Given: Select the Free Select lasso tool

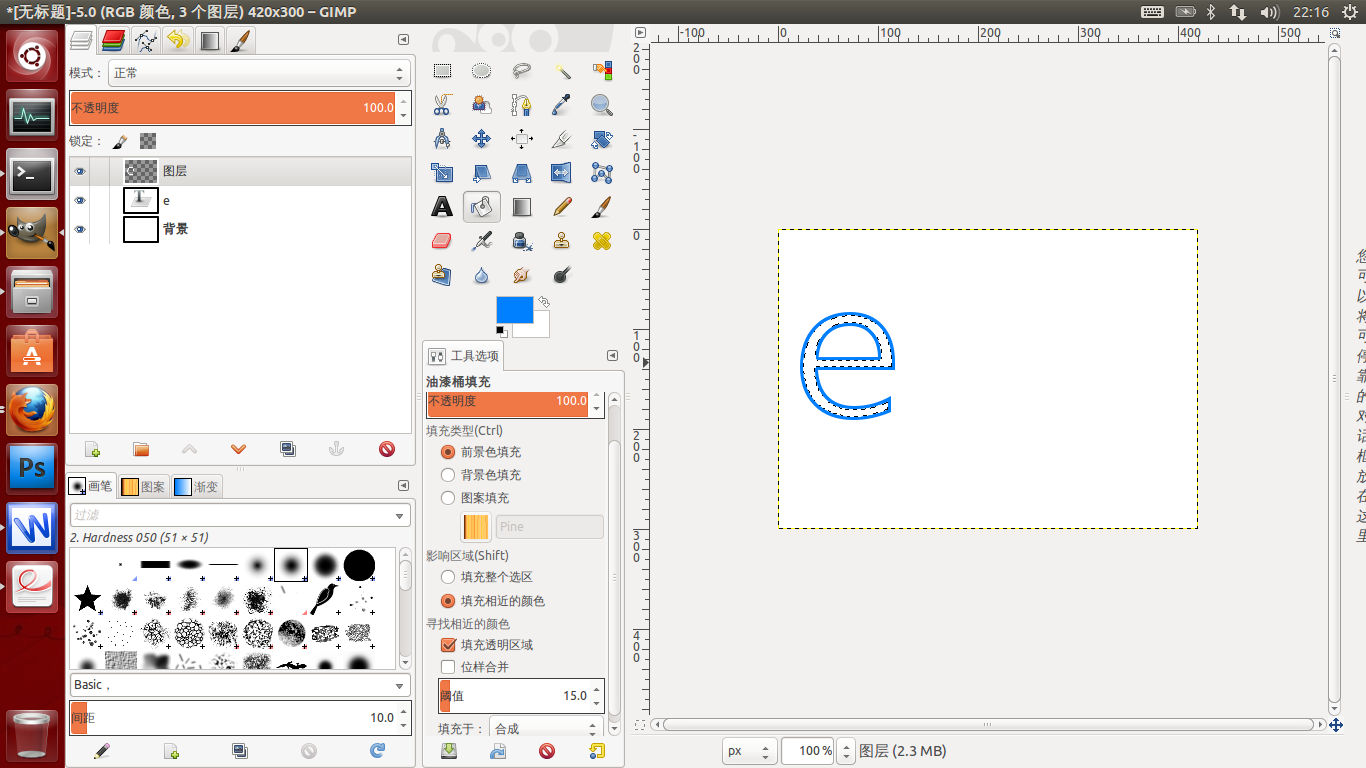Looking at the screenshot, I should [521, 71].
